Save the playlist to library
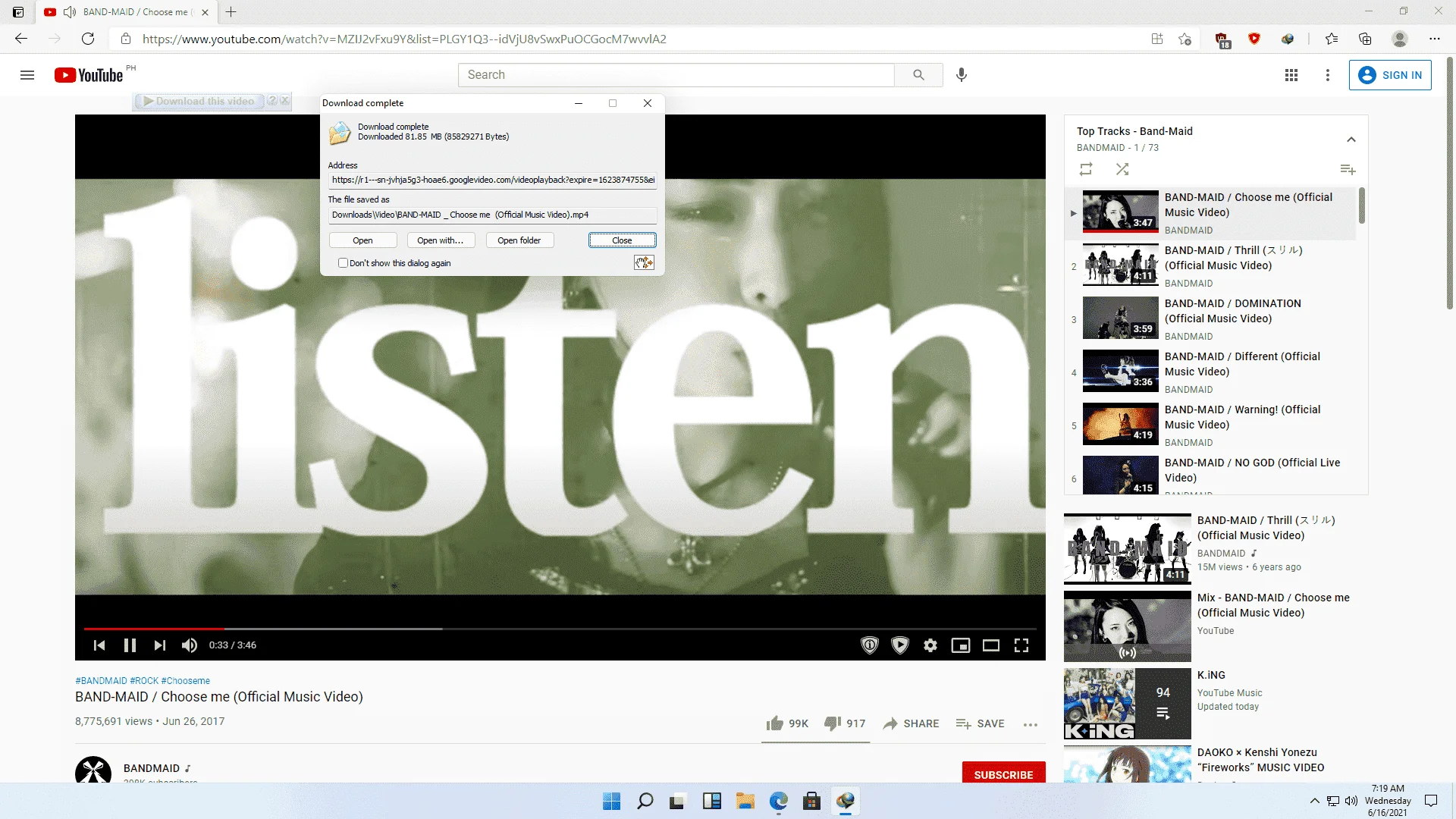This screenshot has width=1456, height=819. click(1348, 169)
